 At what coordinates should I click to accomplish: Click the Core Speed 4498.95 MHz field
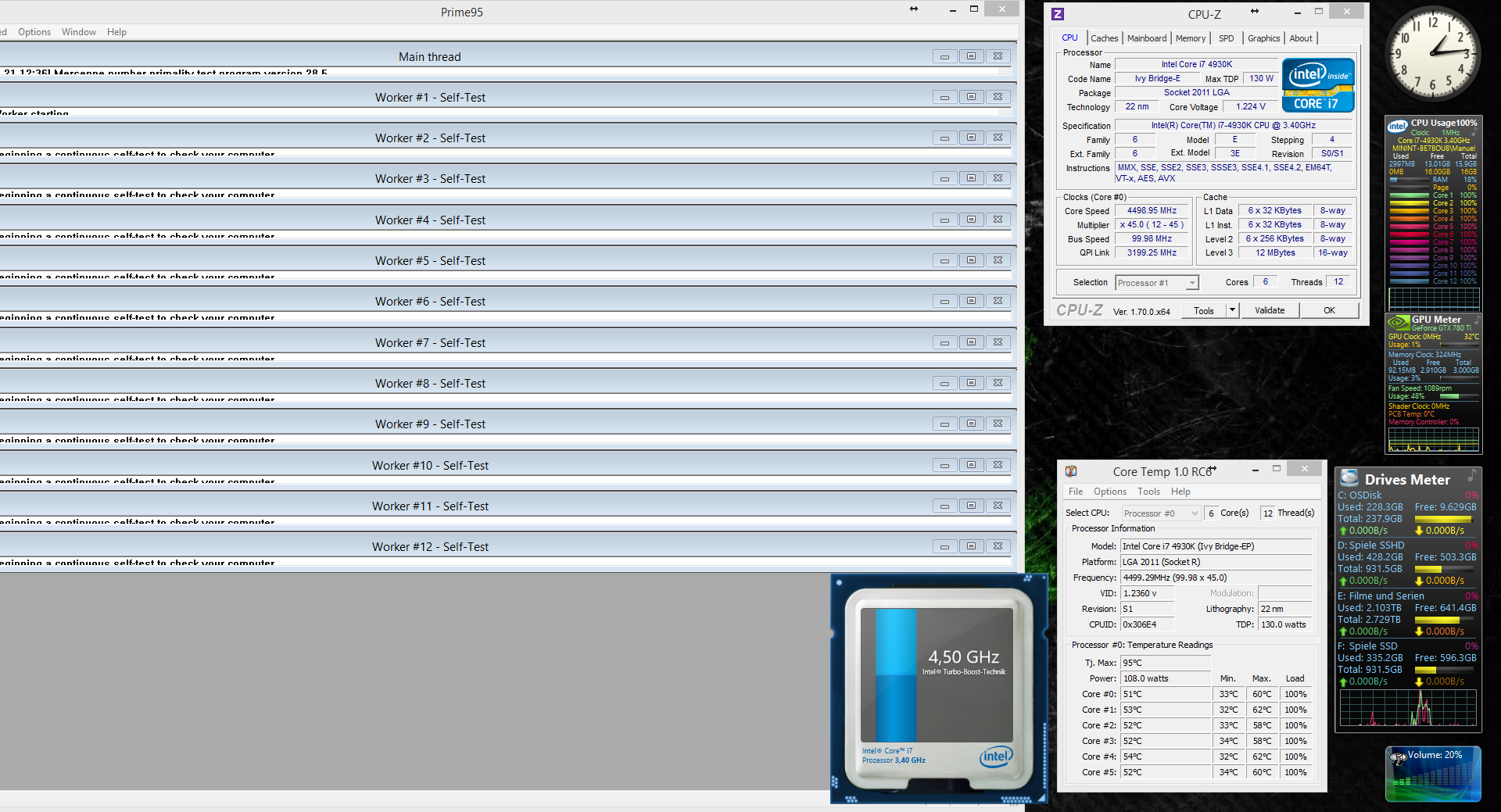[1152, 211]
